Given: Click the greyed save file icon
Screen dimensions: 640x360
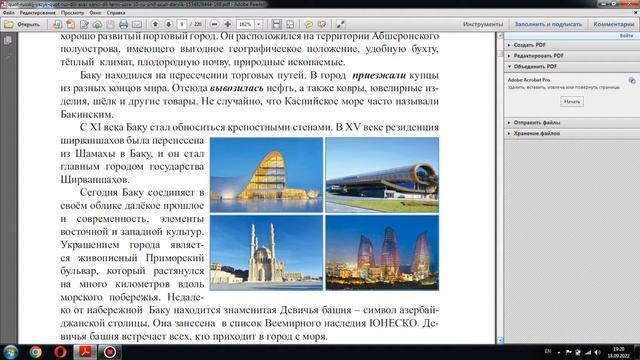Looking at the screenshot, I should (x=110, y=24).
